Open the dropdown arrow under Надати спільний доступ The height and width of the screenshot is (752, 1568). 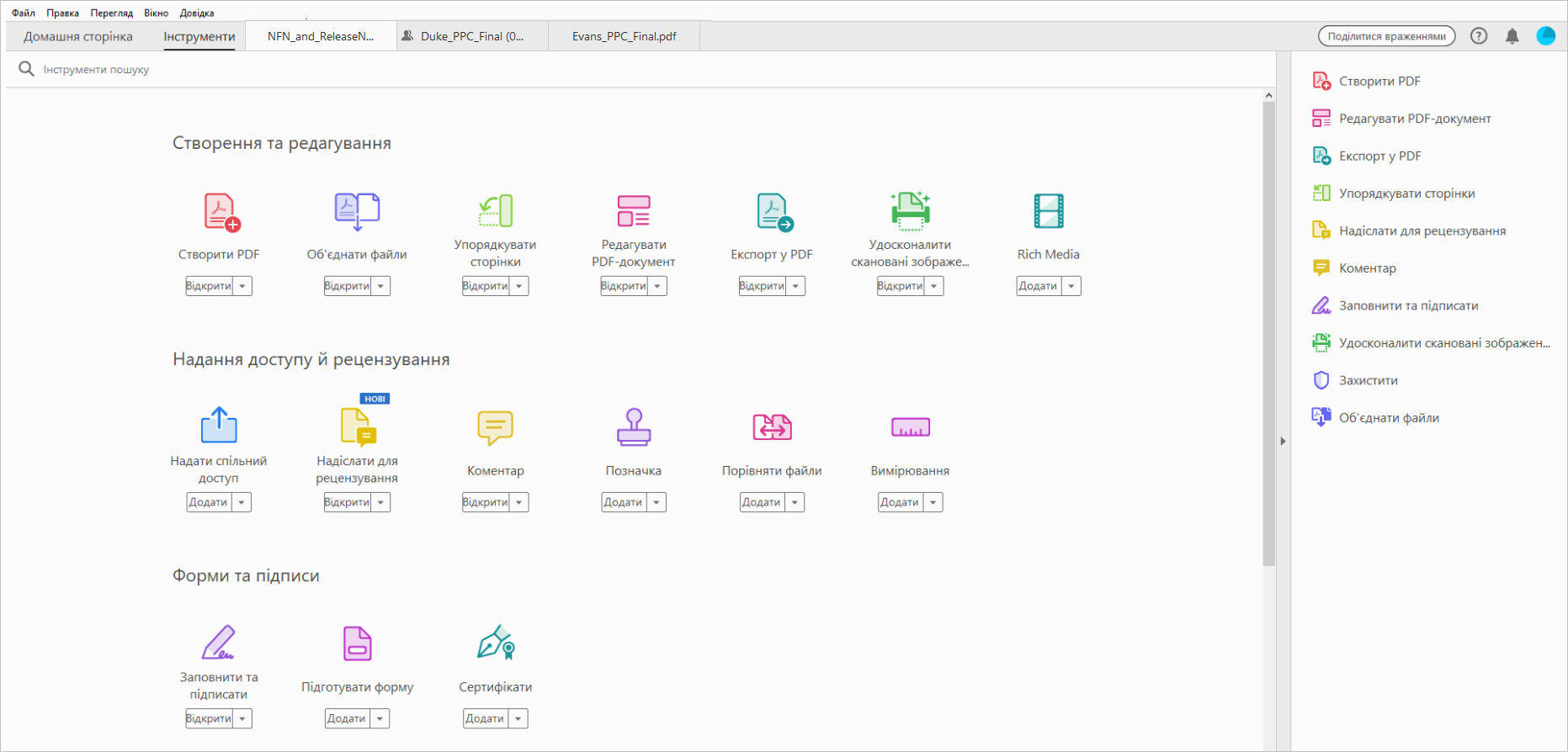point(242,502)
